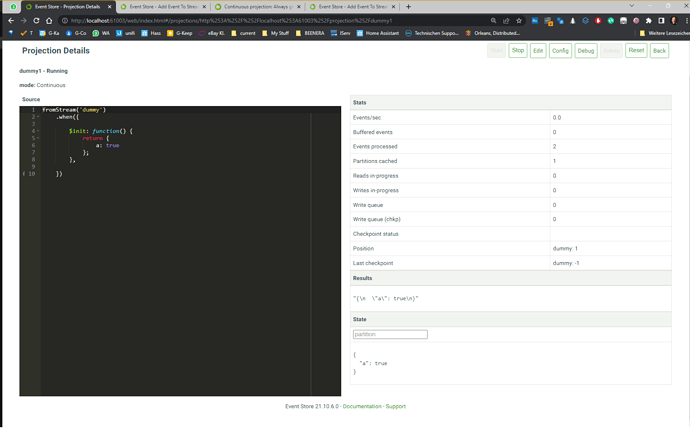Switch to the first Add Event To Stream tab

click(163, 7)
